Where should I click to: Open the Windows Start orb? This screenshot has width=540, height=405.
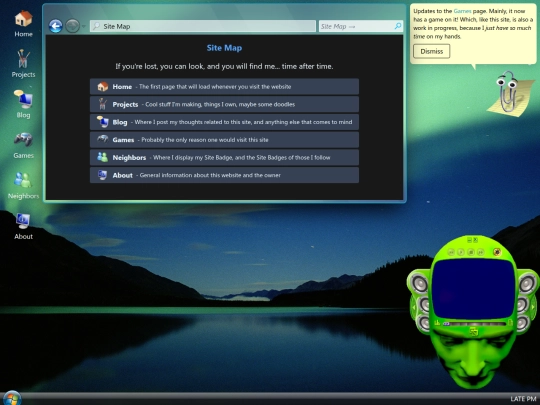pyautogui.click(x=11, y=398)
